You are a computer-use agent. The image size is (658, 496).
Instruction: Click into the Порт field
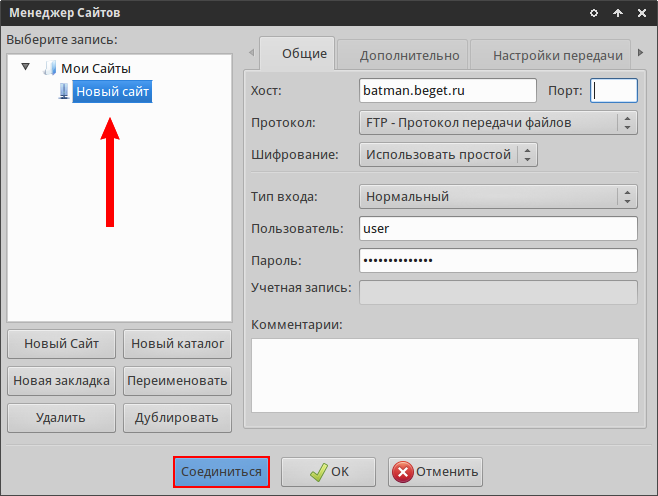coord(614,91)
